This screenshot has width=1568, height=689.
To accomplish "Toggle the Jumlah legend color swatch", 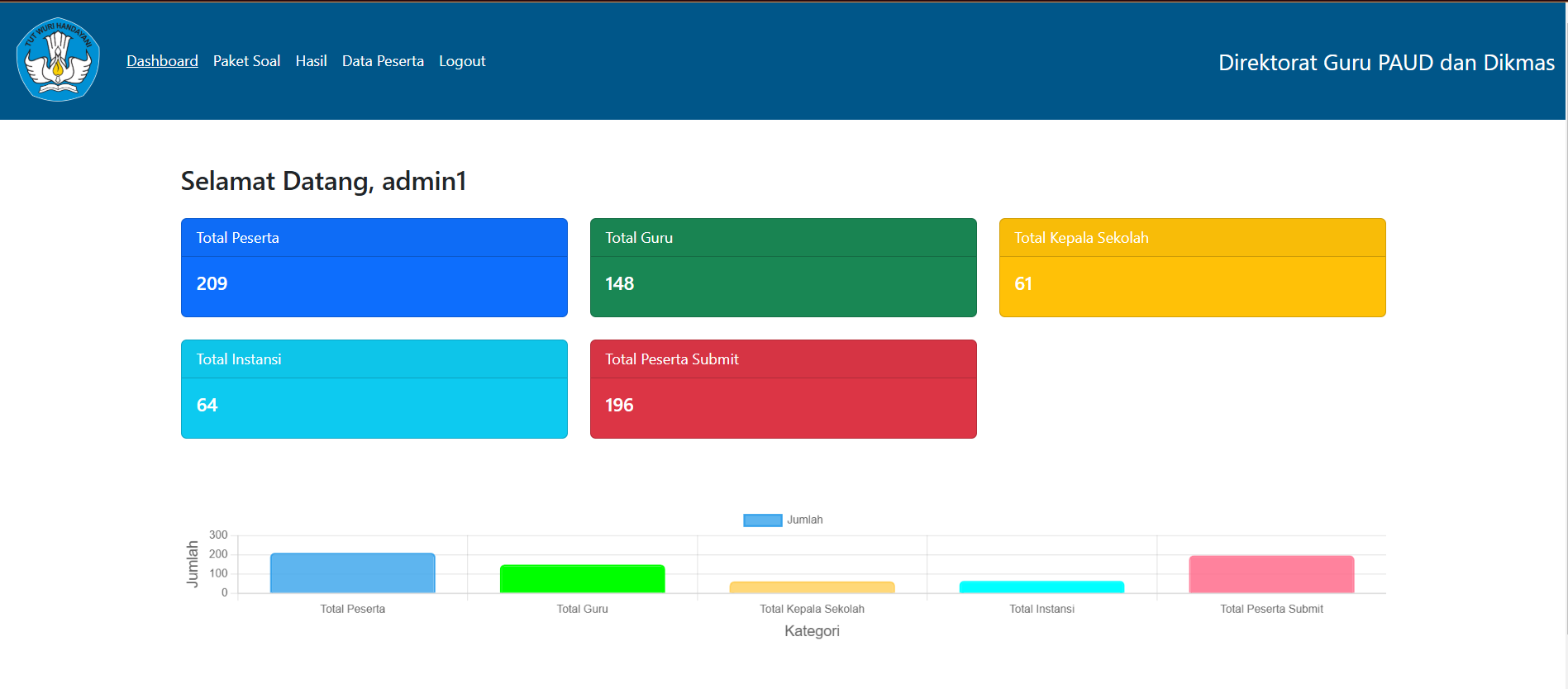I will coord(762,520).
